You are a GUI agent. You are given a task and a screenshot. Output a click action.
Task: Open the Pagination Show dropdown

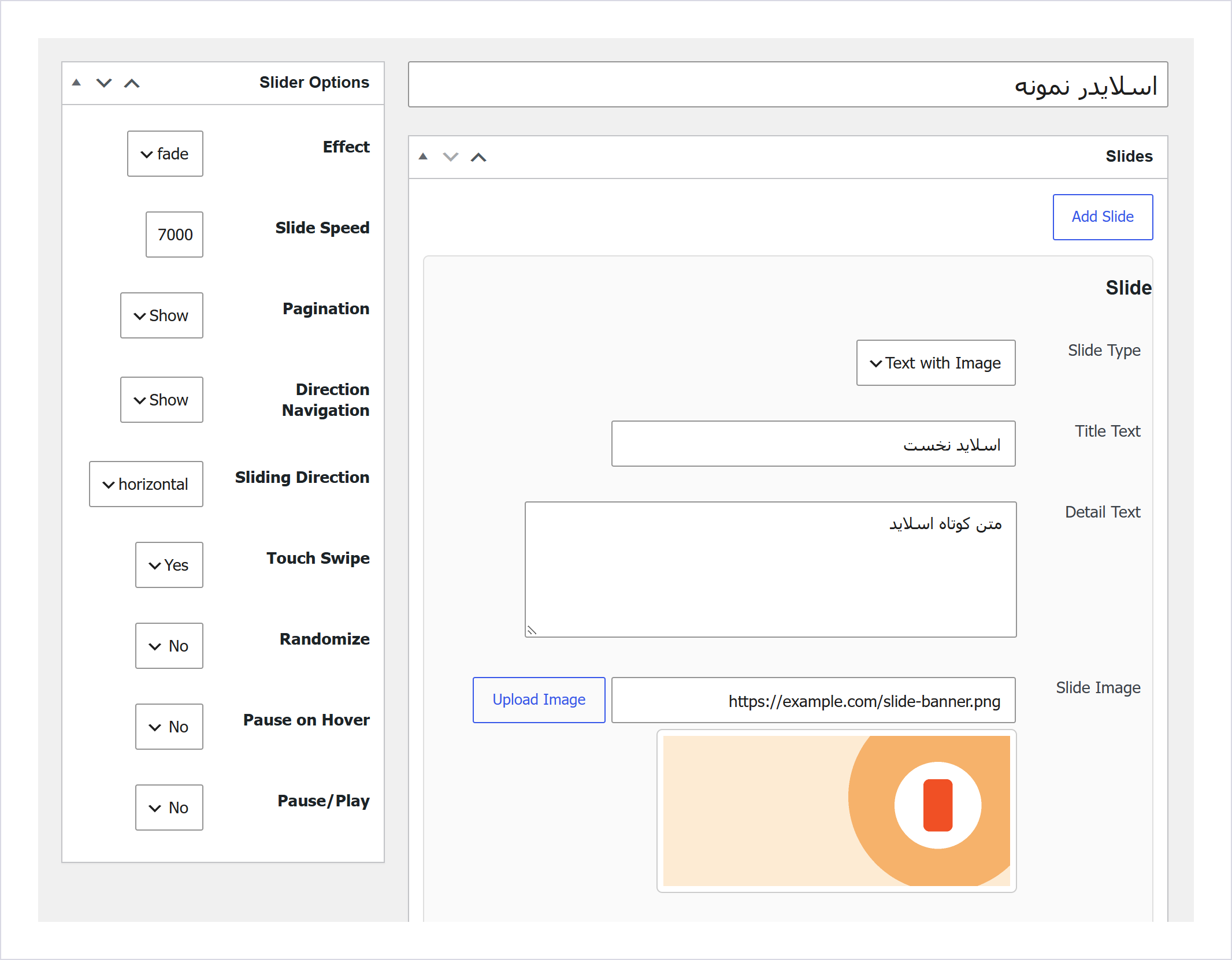[x=162, y=315]
